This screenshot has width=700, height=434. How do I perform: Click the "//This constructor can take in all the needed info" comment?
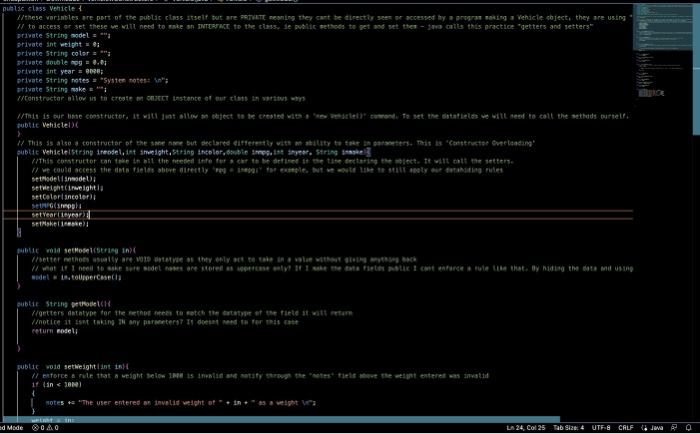tap(273, 161)
